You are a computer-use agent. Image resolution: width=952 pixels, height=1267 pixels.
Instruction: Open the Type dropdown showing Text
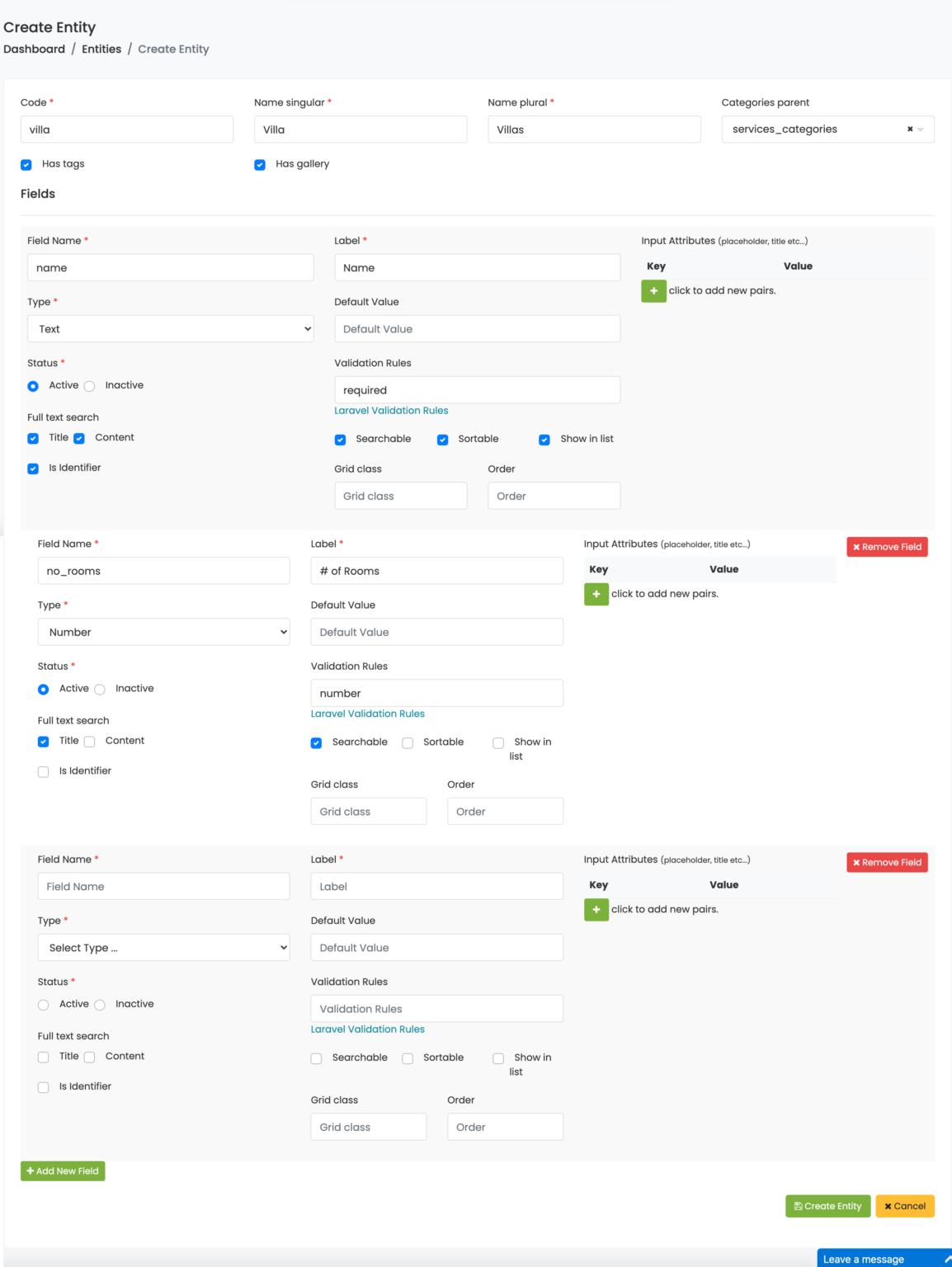(x=170, y=328)
